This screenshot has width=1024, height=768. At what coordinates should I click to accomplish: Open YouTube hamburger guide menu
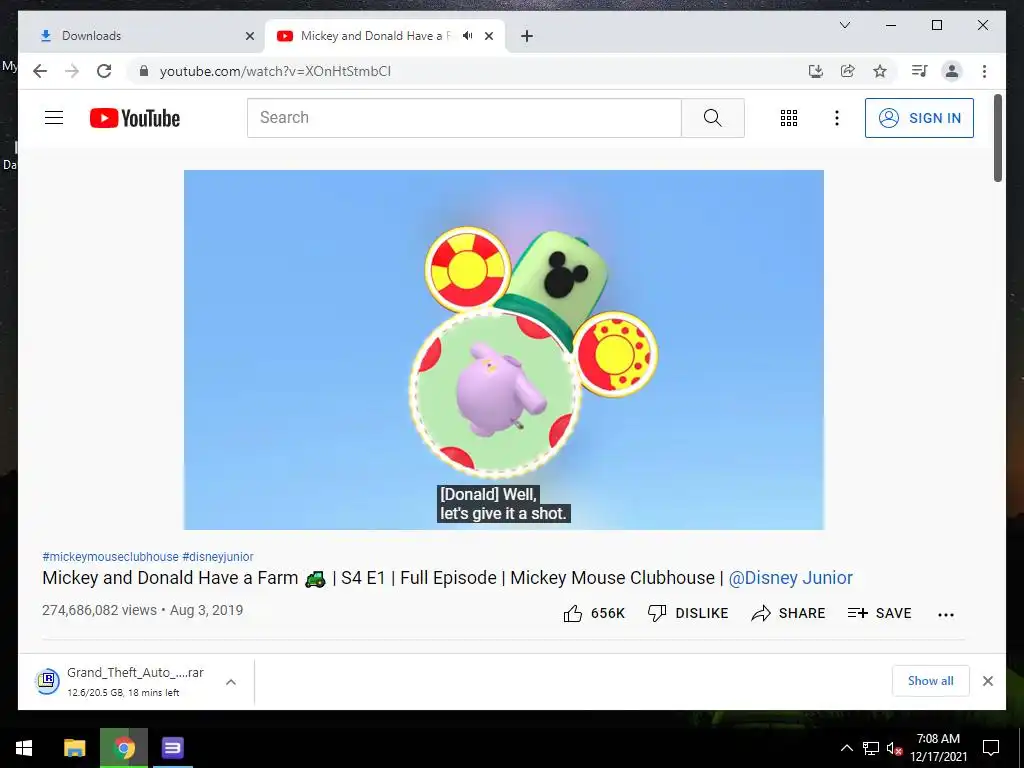click(54, 118)
